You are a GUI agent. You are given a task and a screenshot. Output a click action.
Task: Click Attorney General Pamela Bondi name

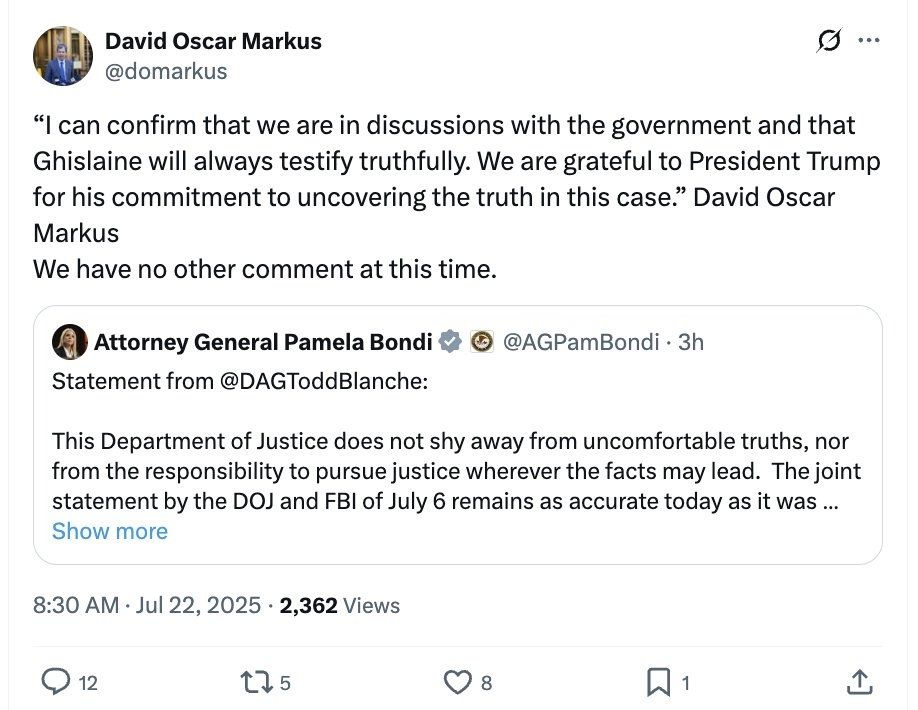(x=263, y=342)
